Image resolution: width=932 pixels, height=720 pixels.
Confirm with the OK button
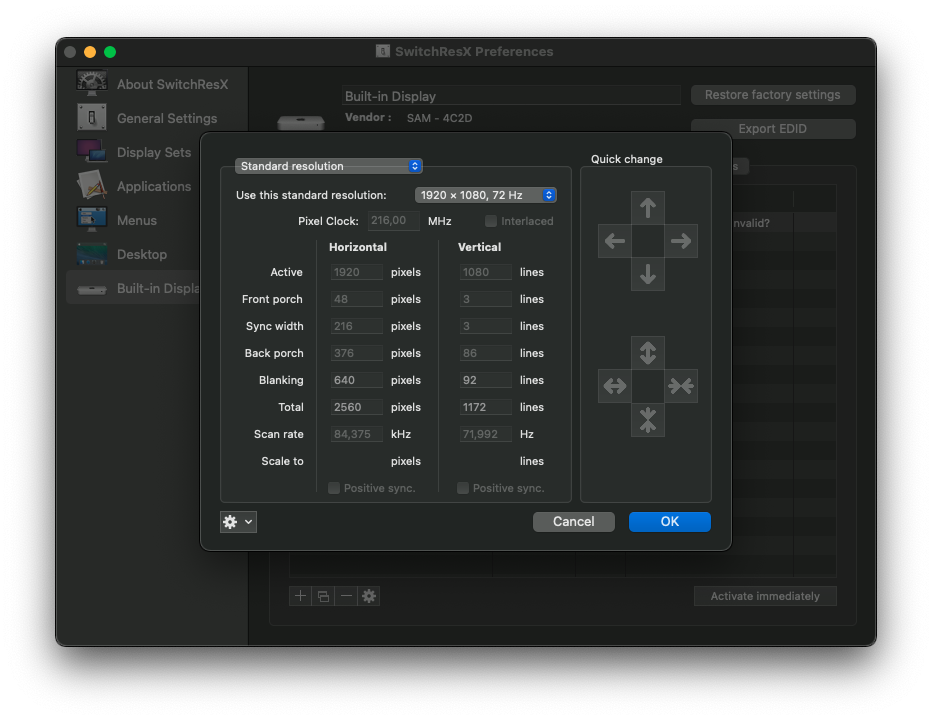point(670,521)
